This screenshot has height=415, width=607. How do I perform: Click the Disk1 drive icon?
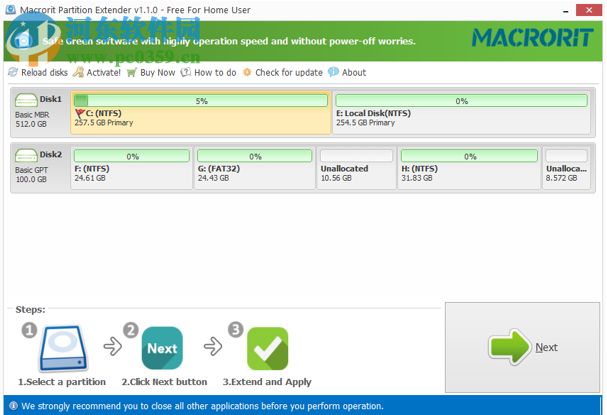[x=26, y=101]
